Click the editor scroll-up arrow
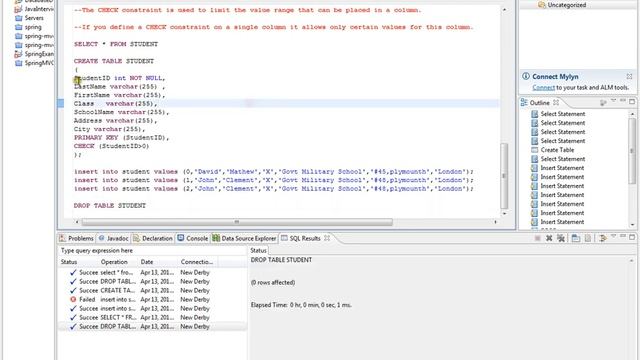 pyautogui.click(x=504, y=9)
